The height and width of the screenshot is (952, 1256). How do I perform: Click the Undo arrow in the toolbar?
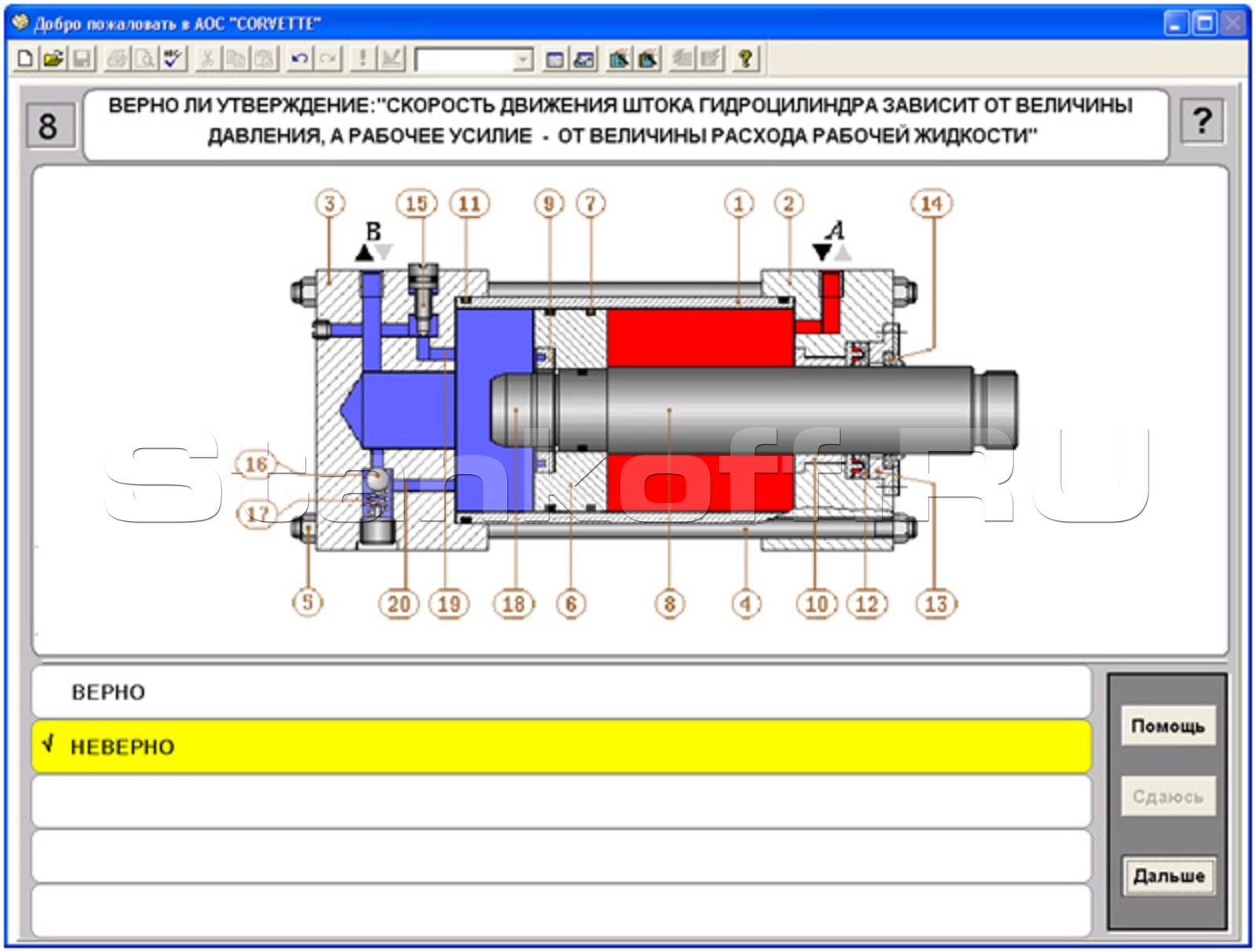(x=299, y=59)
